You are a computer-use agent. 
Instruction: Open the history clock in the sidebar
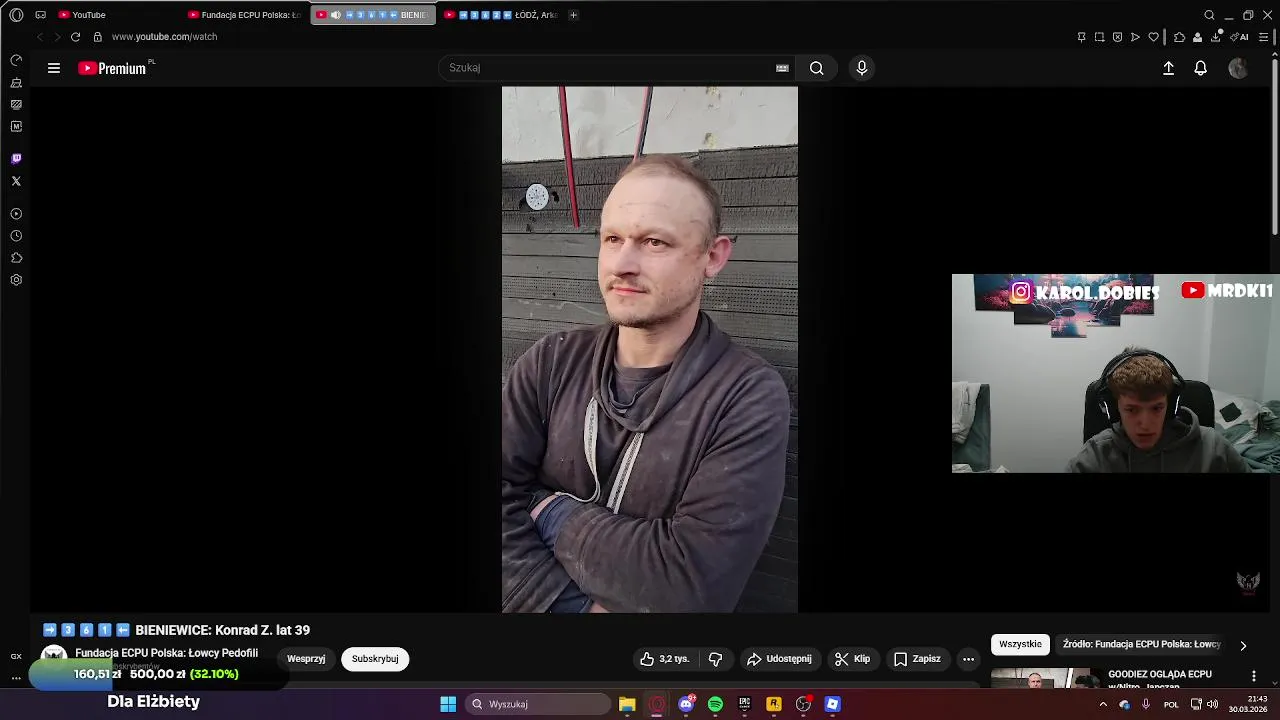(16, 236)
